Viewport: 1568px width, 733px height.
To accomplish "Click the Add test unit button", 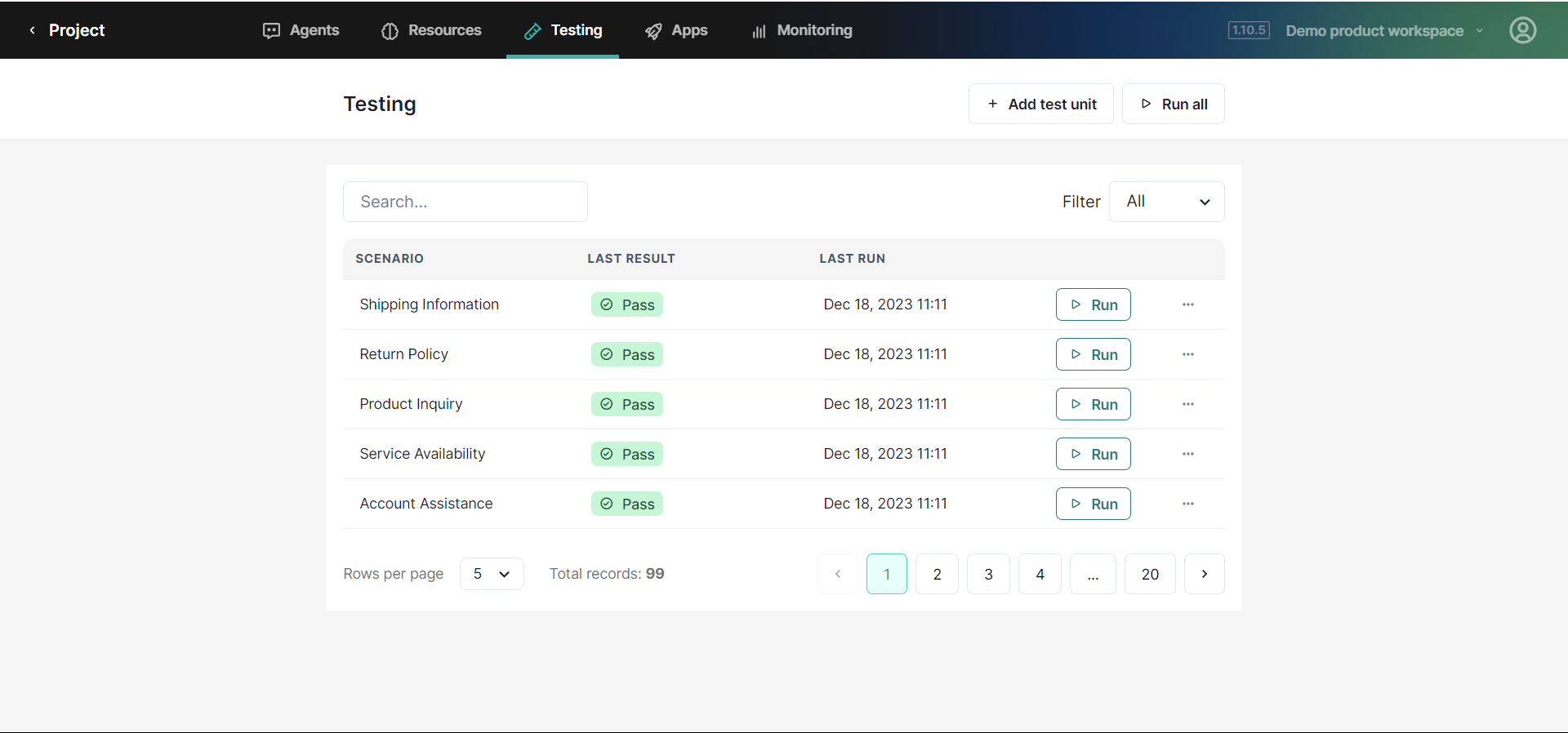I will [x=1040, y=104].
